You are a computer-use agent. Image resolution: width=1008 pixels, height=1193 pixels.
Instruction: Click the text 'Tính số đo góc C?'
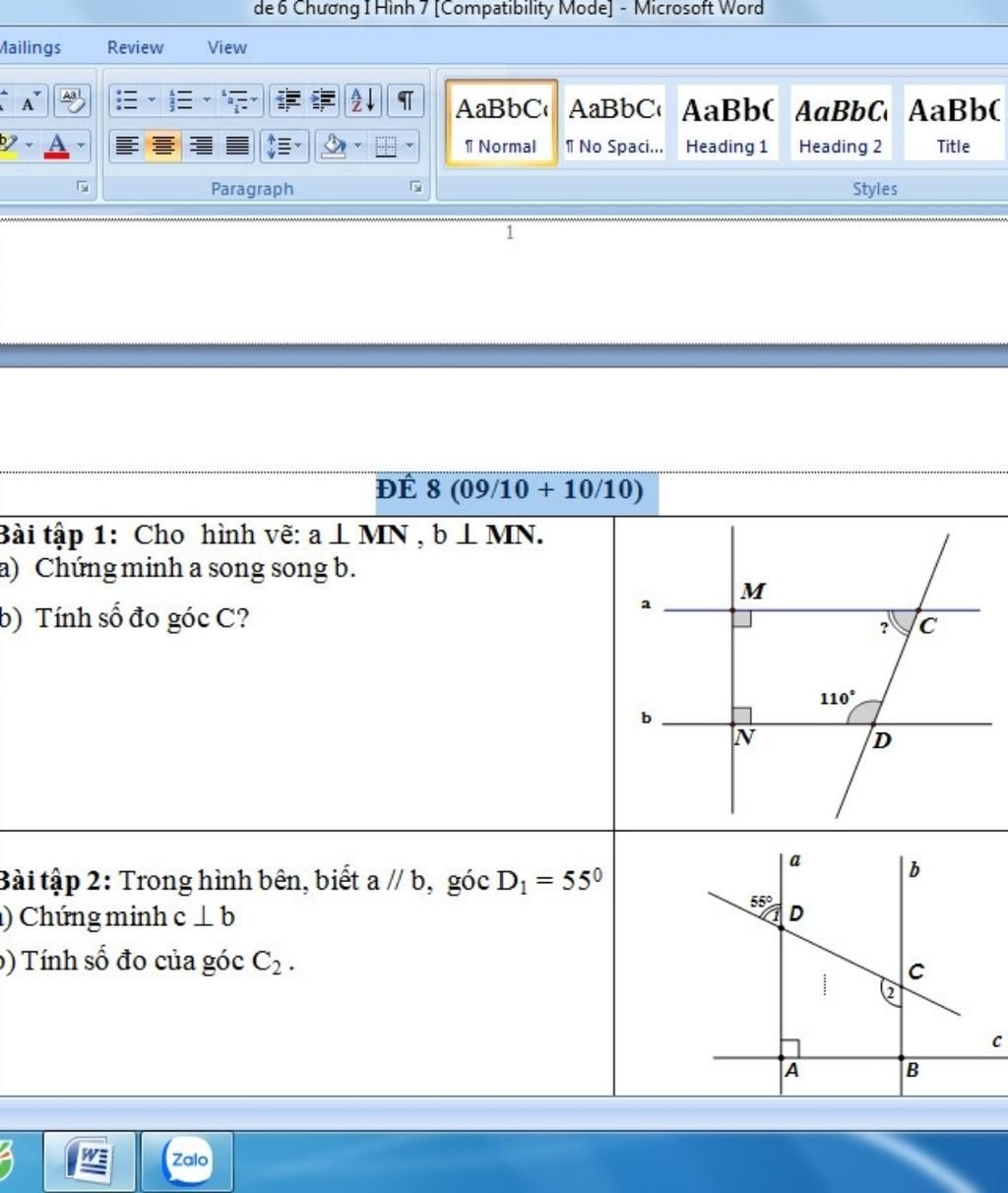(143, 618)
